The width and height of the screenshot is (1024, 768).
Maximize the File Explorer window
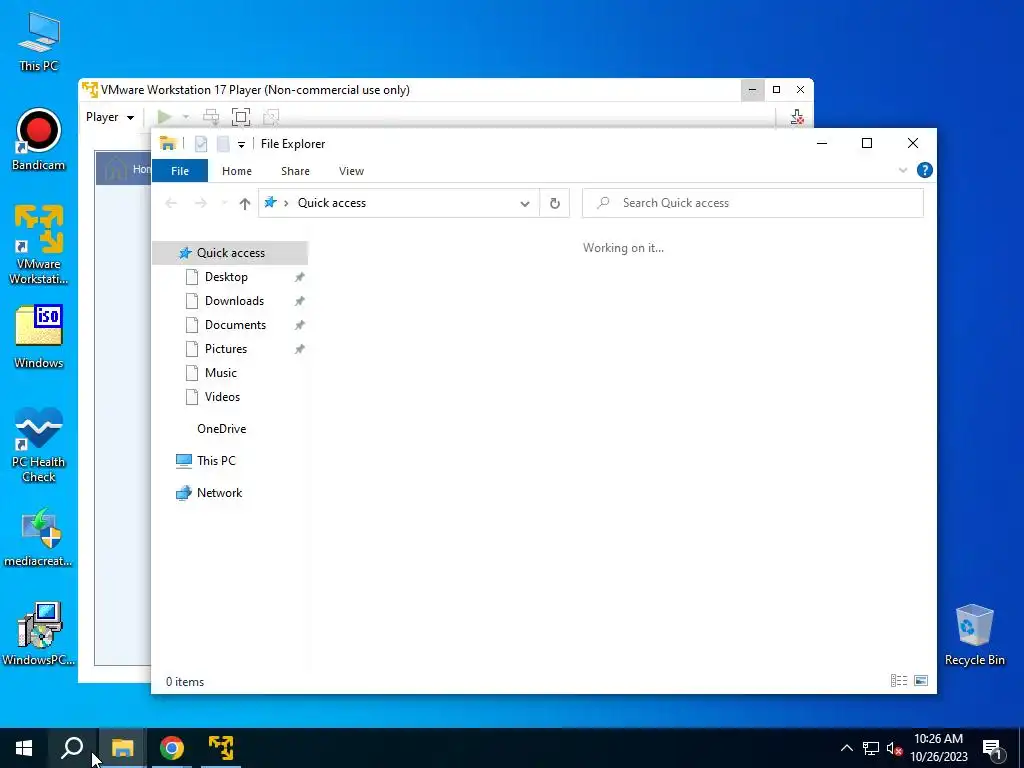[867, 144]
